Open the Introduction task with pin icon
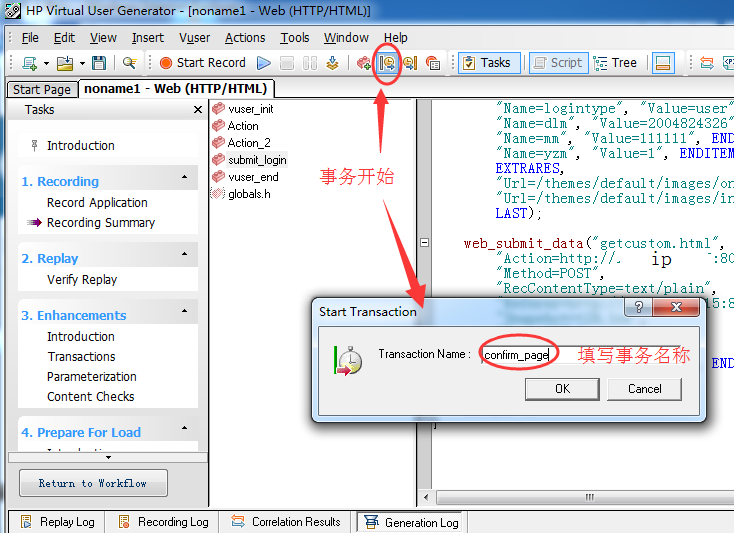Image resolution: width=734 pixels, height=533 pixels. click(81, 146)
